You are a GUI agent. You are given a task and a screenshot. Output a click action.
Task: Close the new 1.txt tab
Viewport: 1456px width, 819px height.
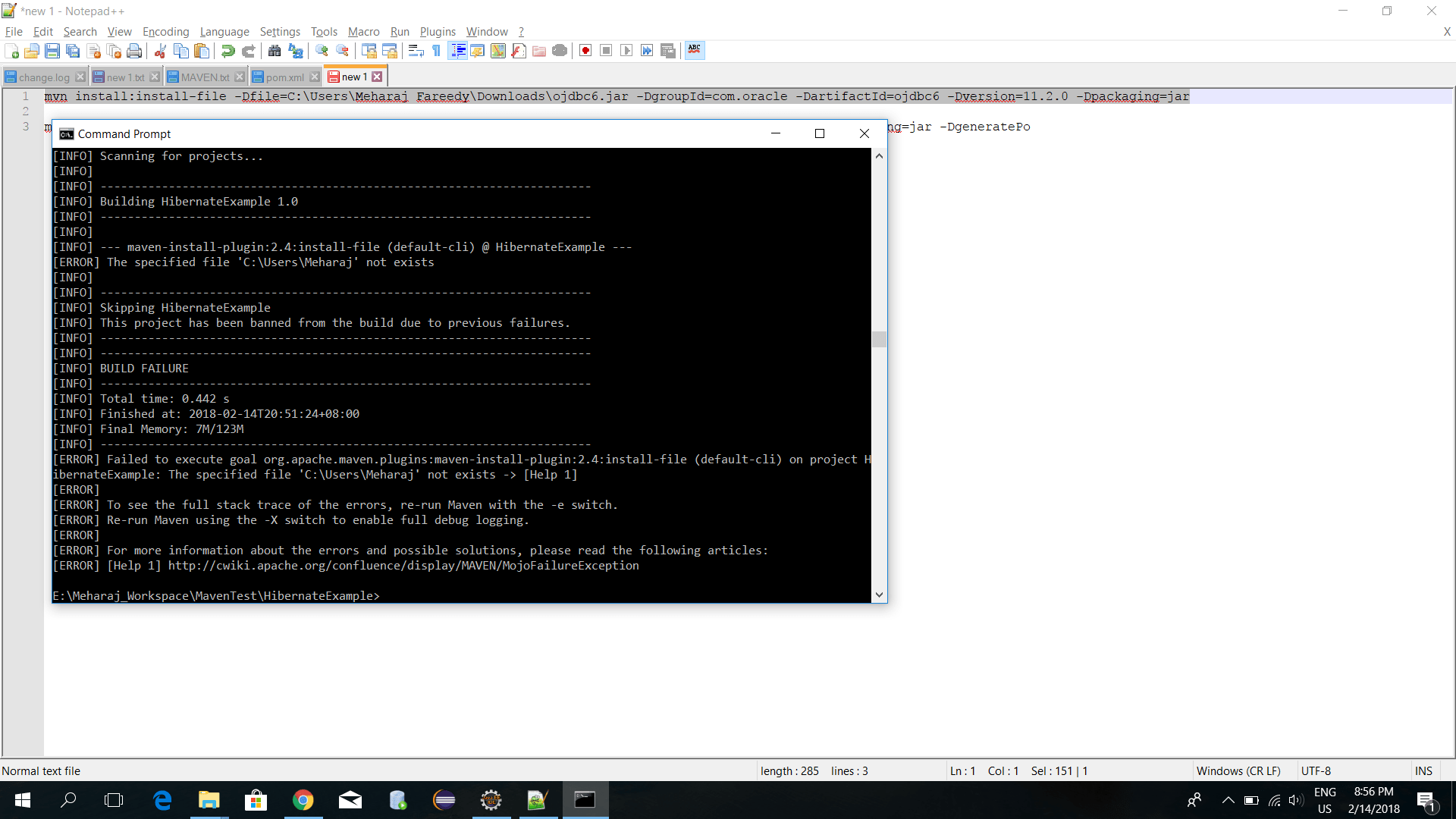point(155,77)
